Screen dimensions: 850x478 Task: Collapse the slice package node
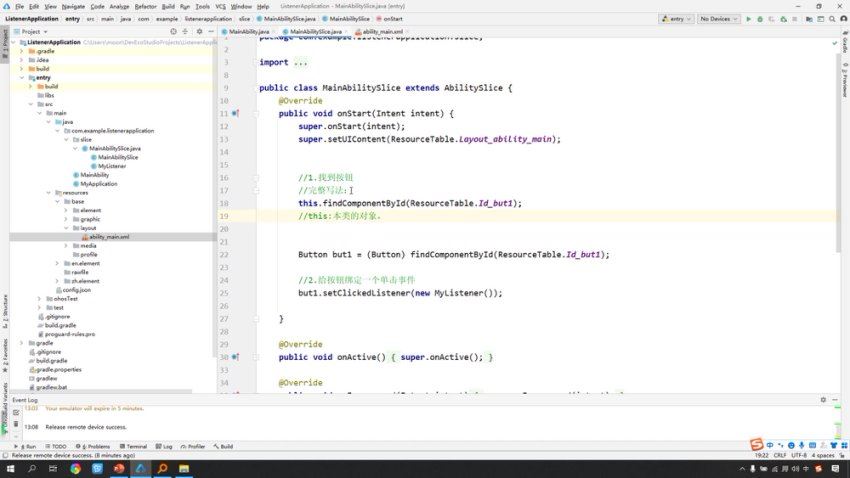[66, 139]
